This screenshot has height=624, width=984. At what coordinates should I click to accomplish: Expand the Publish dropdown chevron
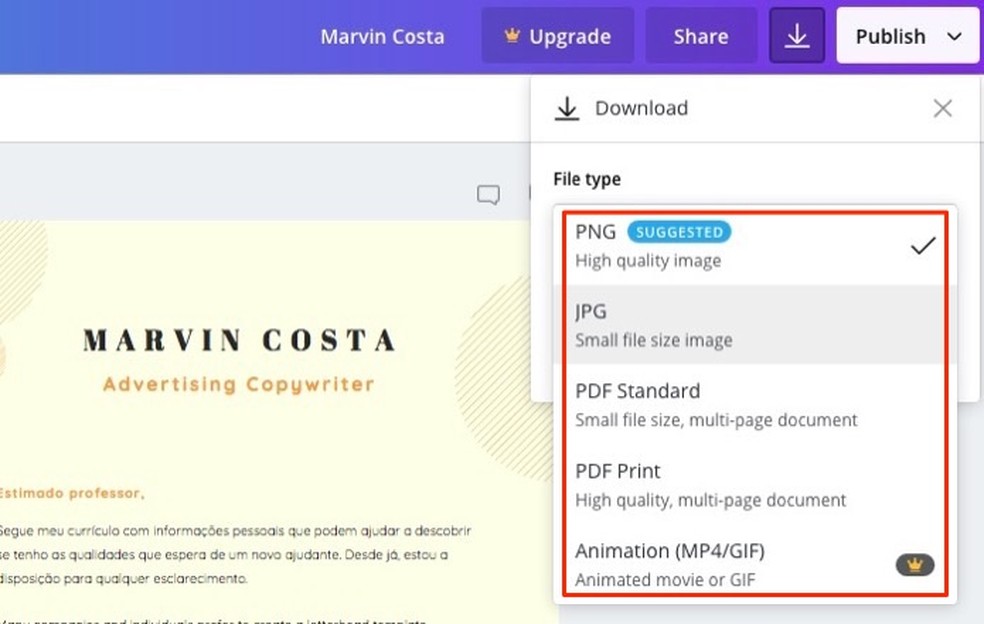[955, 35]
